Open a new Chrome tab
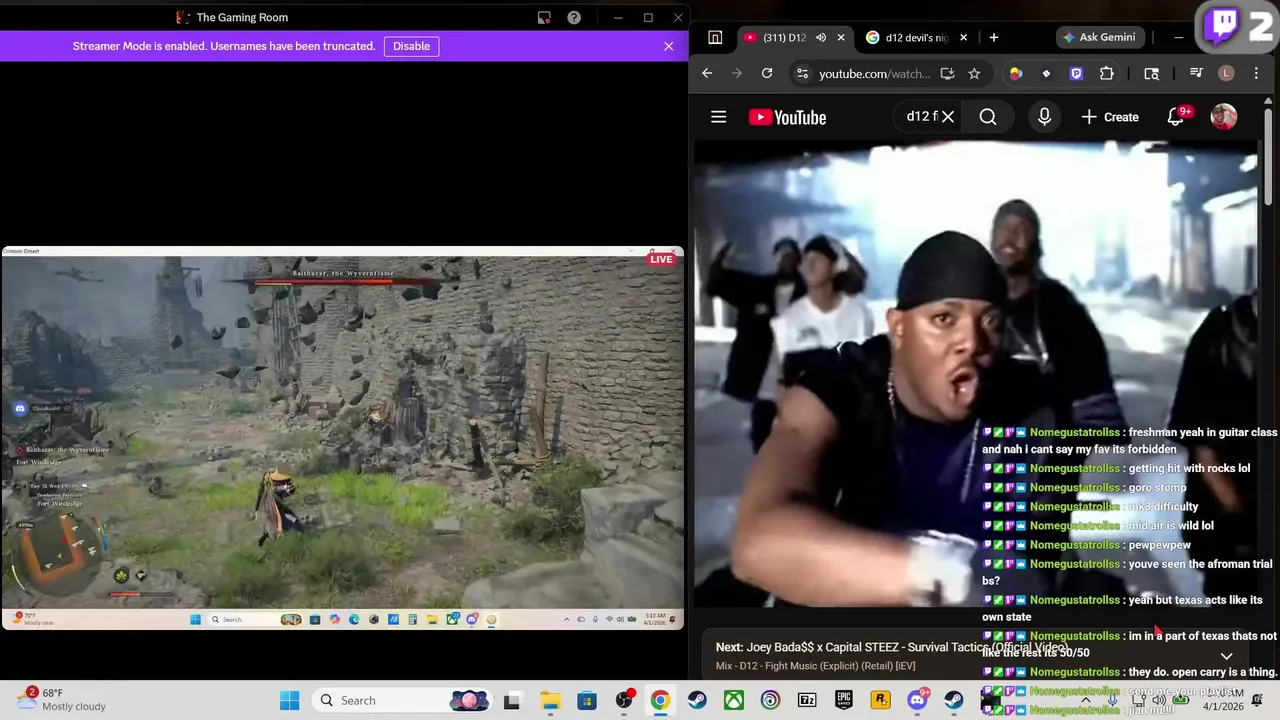Image resolution: width=1280 pixels, height=720 pixels. click(993, 37)
